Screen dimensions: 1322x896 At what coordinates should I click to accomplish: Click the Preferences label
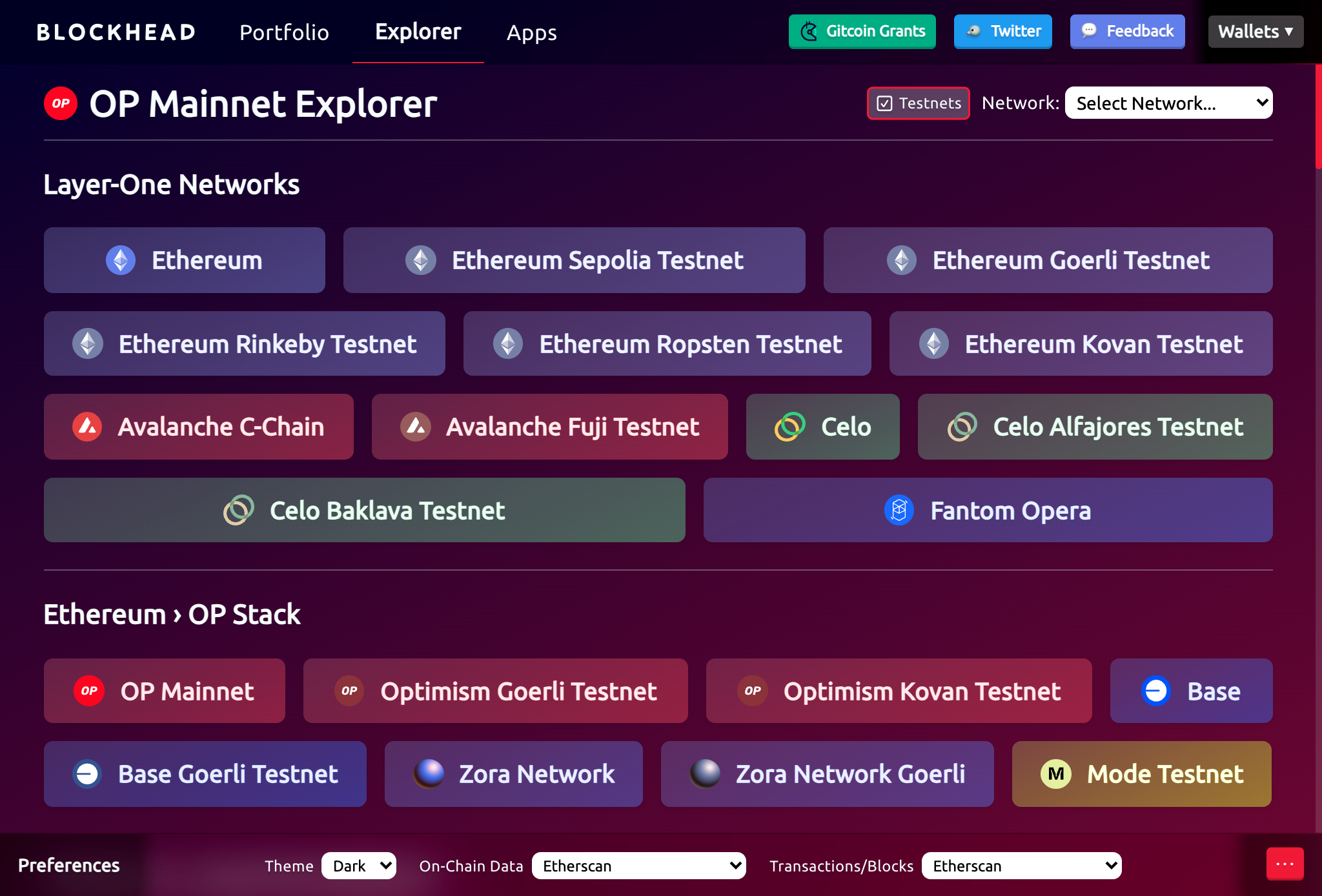68,865
